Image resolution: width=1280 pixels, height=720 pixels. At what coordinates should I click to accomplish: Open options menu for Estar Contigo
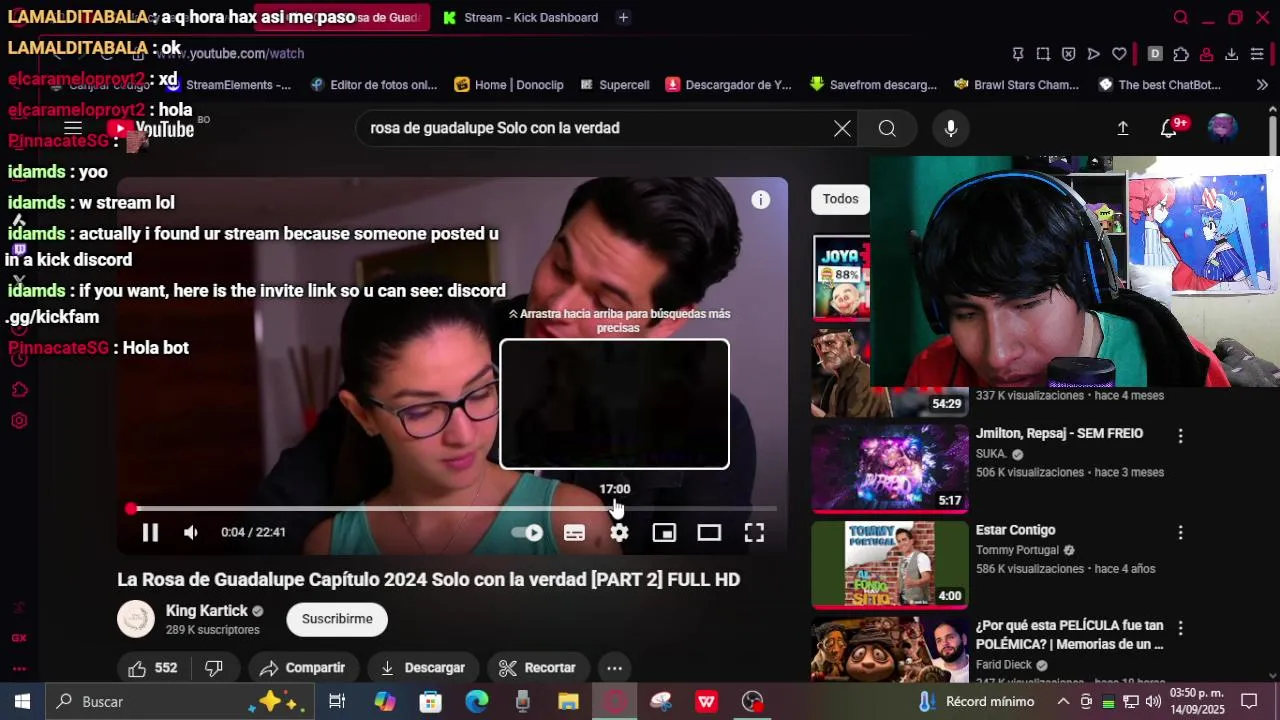(1181, 533)
